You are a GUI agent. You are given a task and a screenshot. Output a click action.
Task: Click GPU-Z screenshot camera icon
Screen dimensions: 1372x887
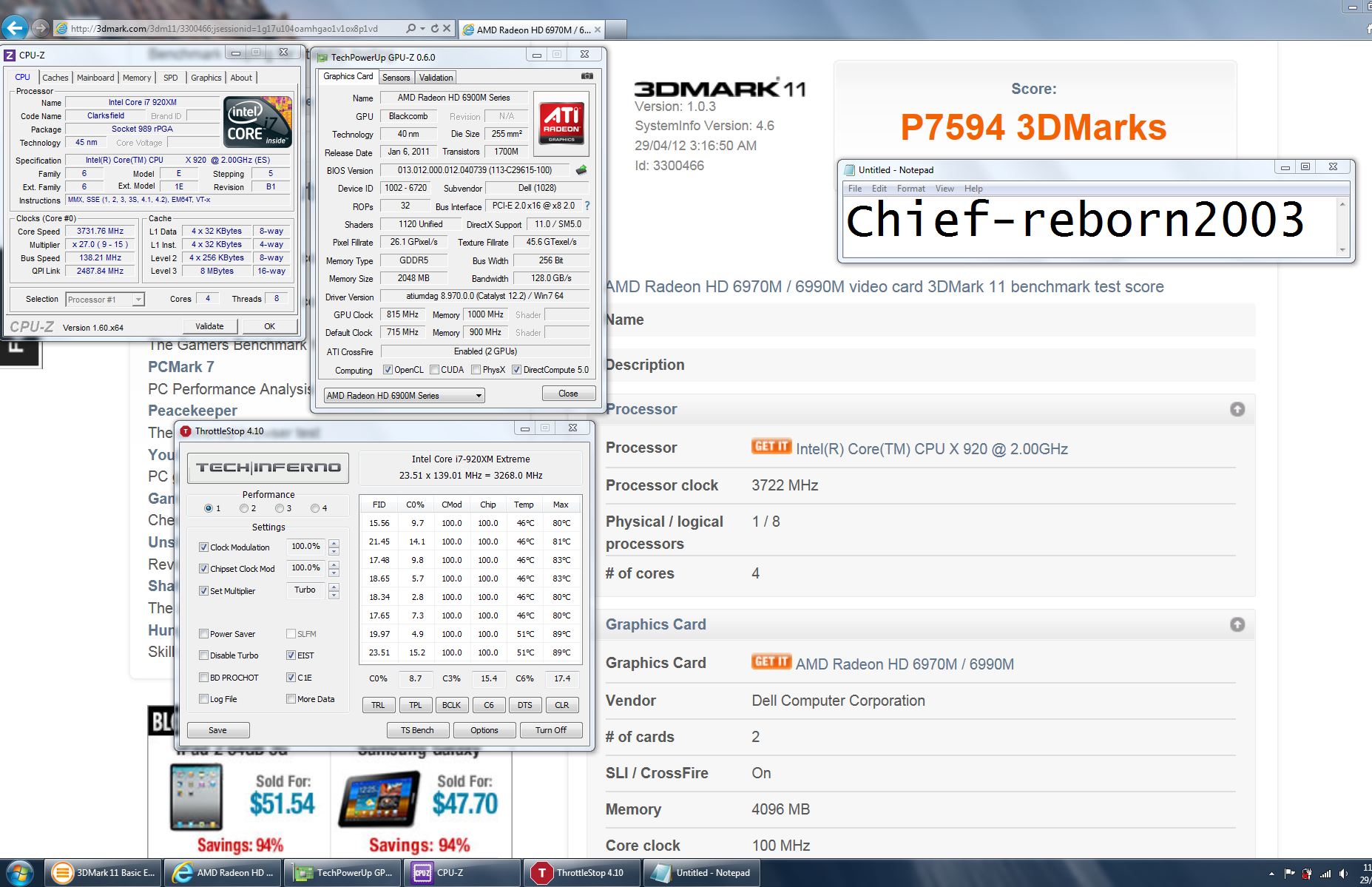[x=587, y=76]
